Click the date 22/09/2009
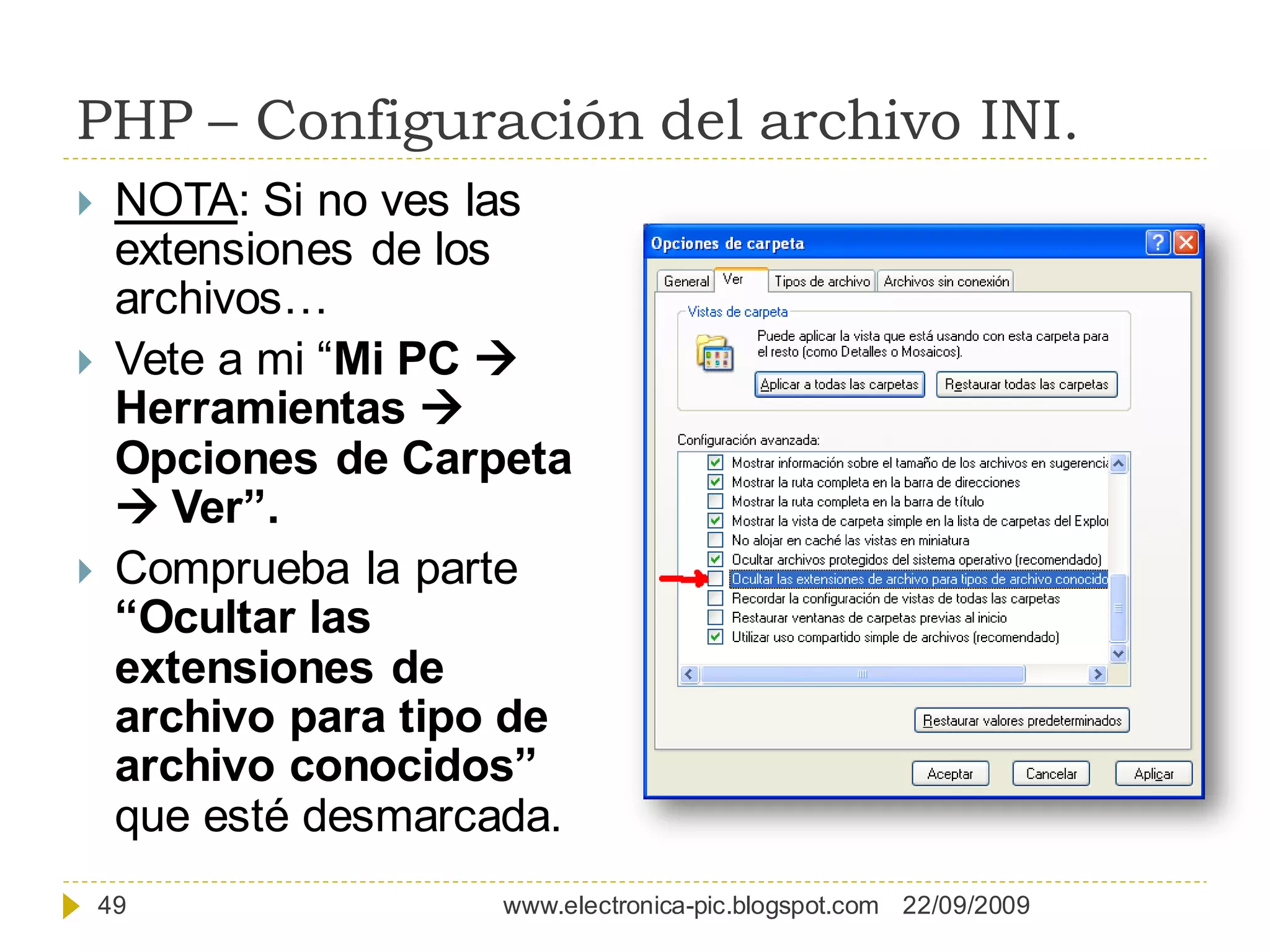This screenshot has height=952, width=1270. pyautogui.click(x=966, y=906)
